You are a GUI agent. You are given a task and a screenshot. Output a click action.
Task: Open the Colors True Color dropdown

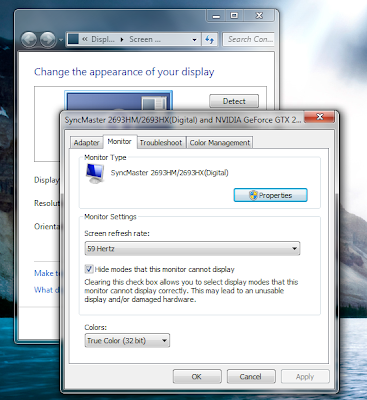click(x=127, y=341)
